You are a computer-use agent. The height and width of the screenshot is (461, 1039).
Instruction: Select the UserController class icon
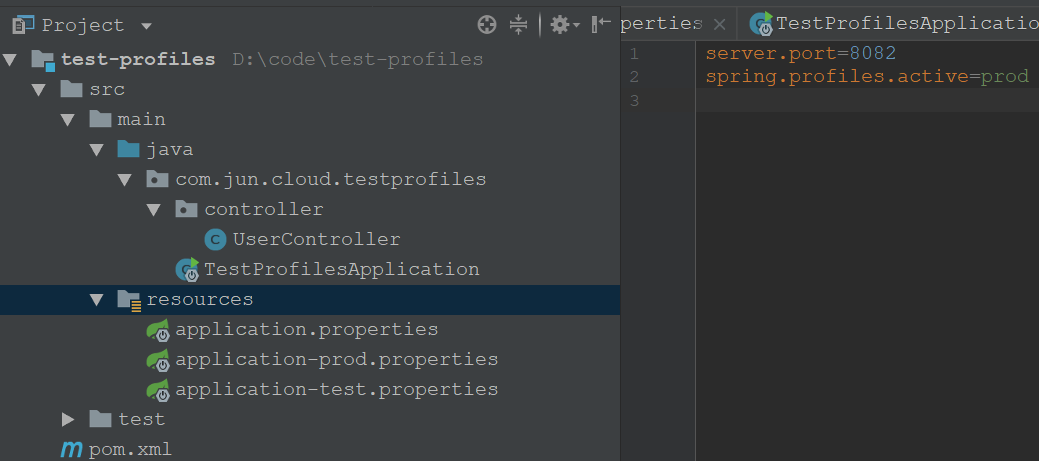[x=215, y=239]
